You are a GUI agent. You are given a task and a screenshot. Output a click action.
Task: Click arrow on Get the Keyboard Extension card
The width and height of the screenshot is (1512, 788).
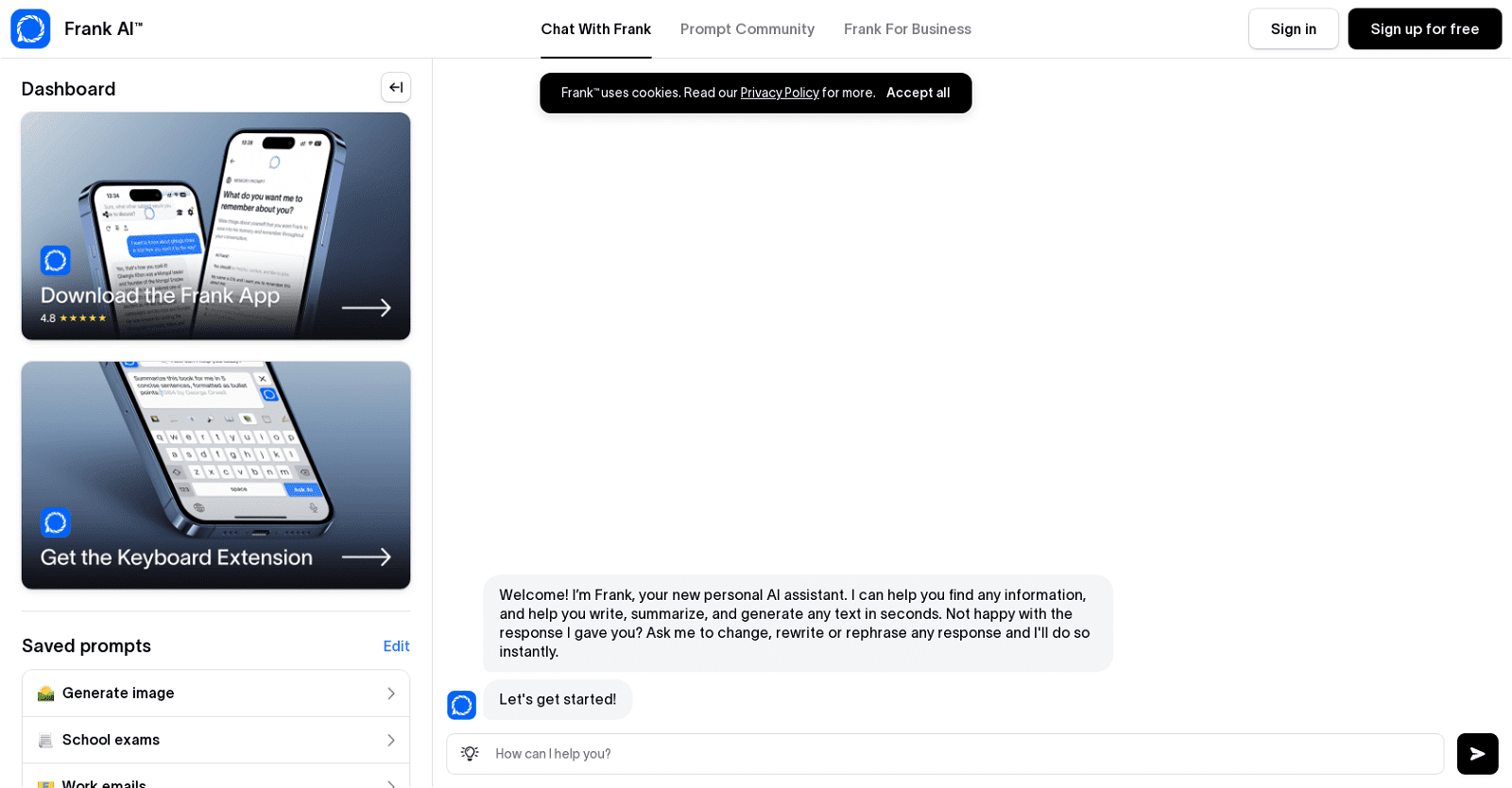click(x=366, y=557)
